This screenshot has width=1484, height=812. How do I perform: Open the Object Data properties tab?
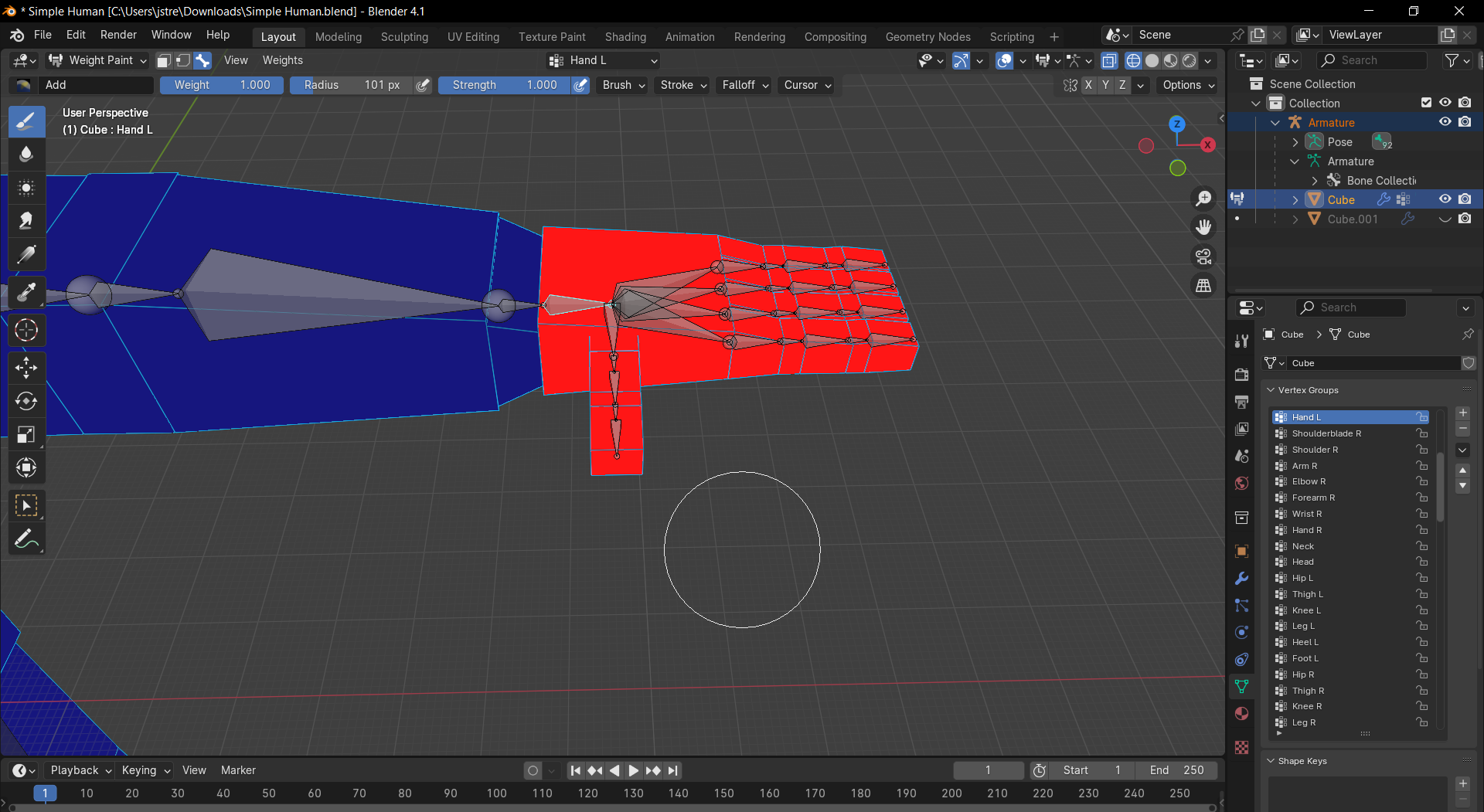(x=1241, y=686)
